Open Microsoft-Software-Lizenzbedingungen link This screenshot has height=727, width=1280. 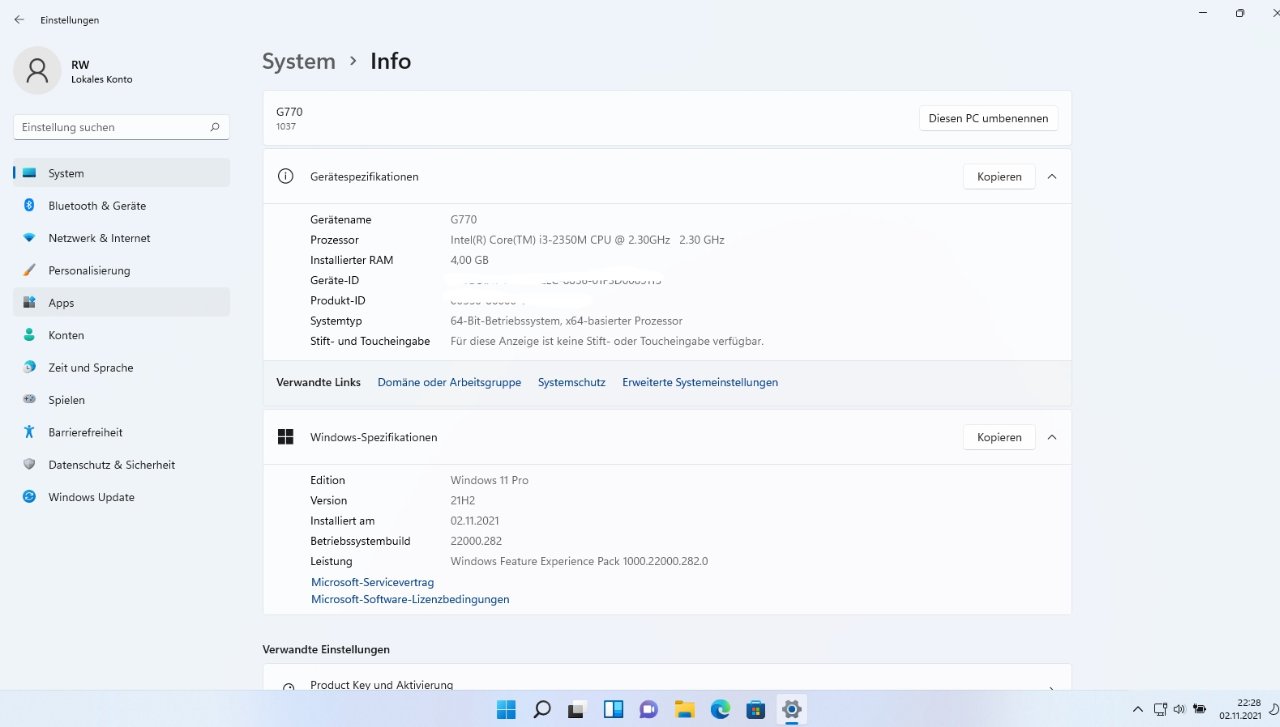[x=410, y=599]
